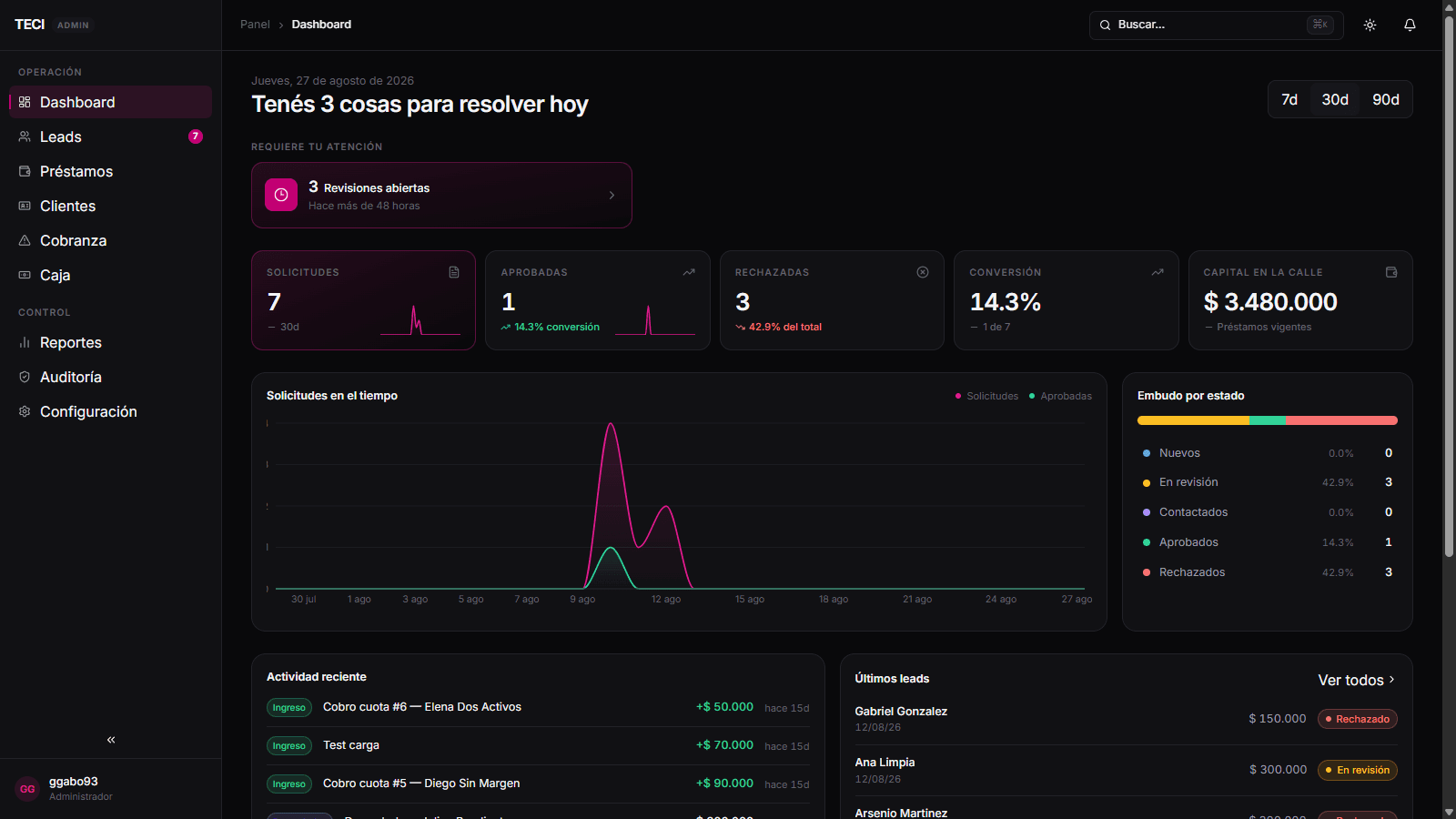The height and width of the screenshot is (819, 1456).
Task: Click the trend icon on Aprobadas card
Action: pyautogui.click(x=689, y=272)
